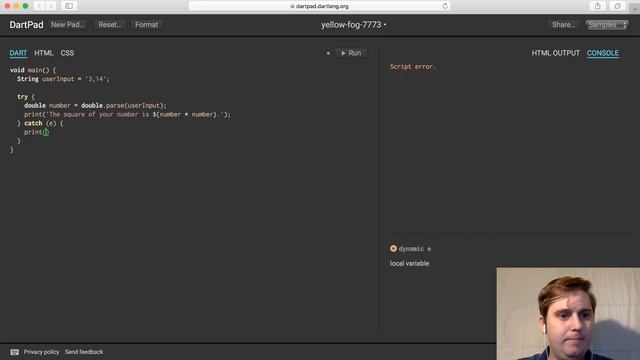Open New Pad
Screen dimensions: 640x360
(x=68, y=25)
